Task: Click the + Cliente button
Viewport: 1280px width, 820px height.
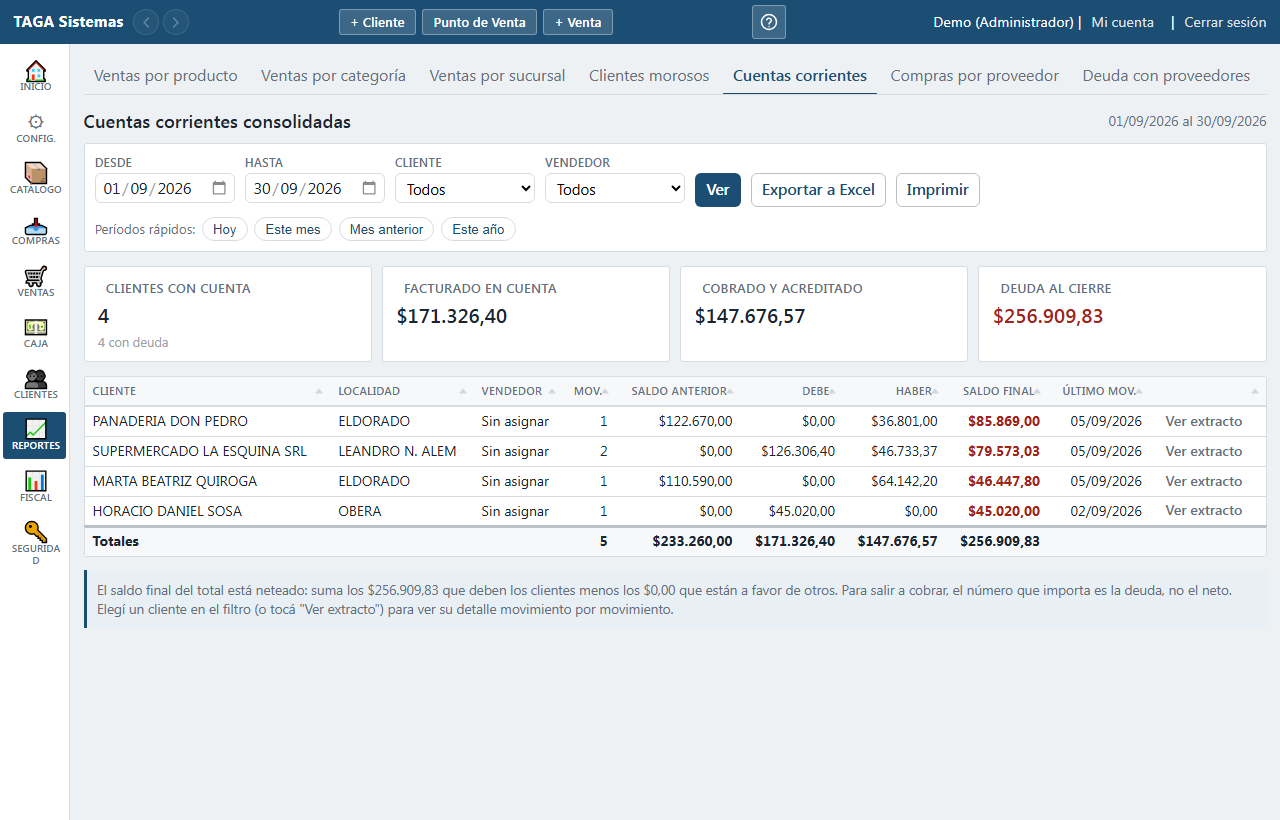Action: pos(377,22)
